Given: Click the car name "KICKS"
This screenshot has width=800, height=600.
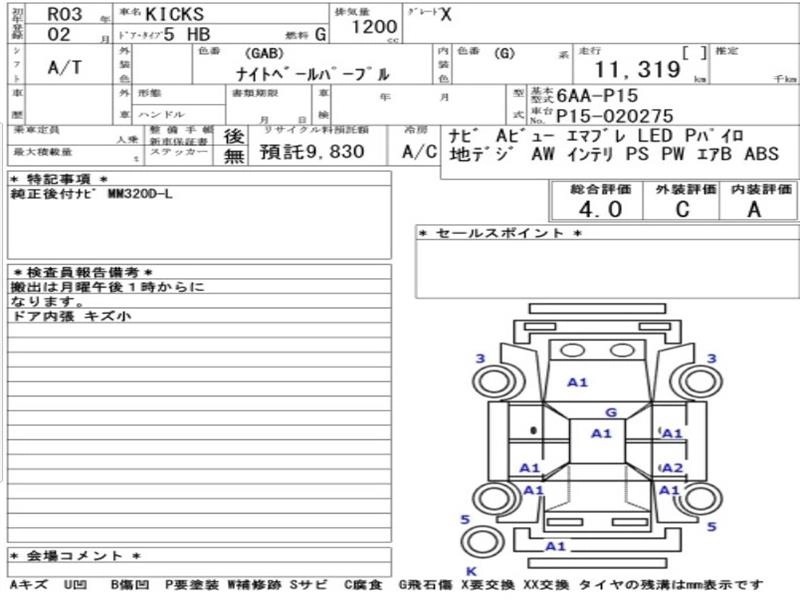Looking at the screenshot, I should click(174, 14).
